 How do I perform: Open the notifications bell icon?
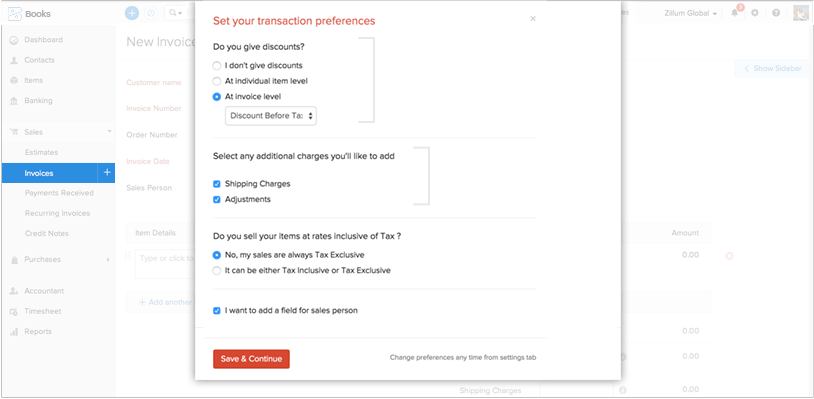tap(735, 13)
